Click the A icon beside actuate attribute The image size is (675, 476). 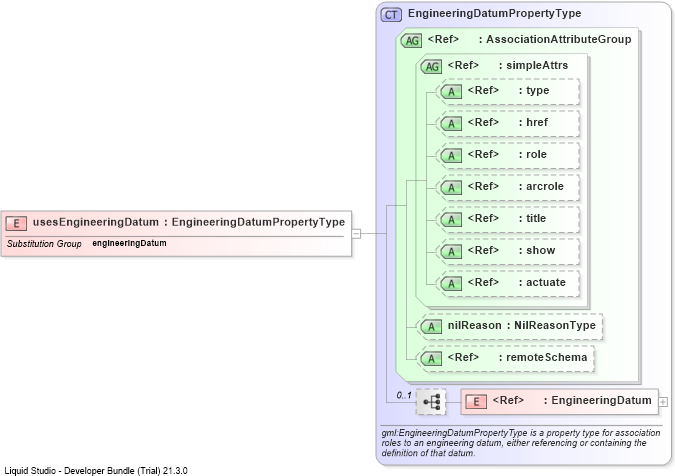451,283
